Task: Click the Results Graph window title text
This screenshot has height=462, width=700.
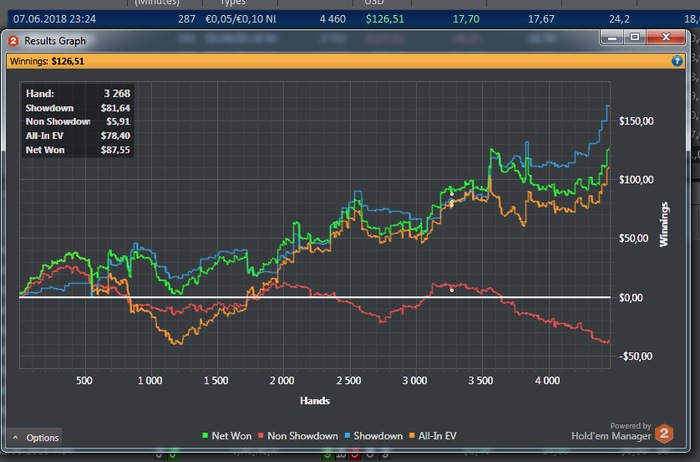Action: (x=55, y=41)
